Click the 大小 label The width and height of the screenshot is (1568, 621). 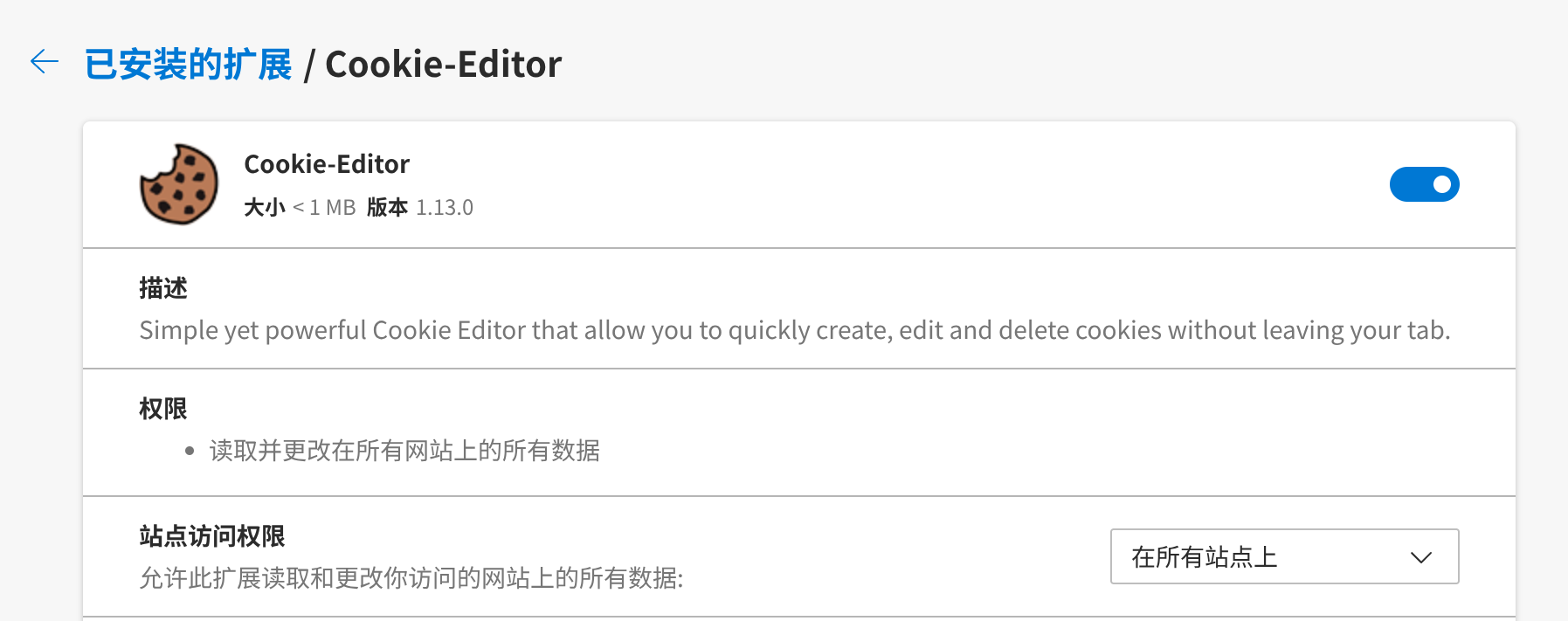click(265, 207)
